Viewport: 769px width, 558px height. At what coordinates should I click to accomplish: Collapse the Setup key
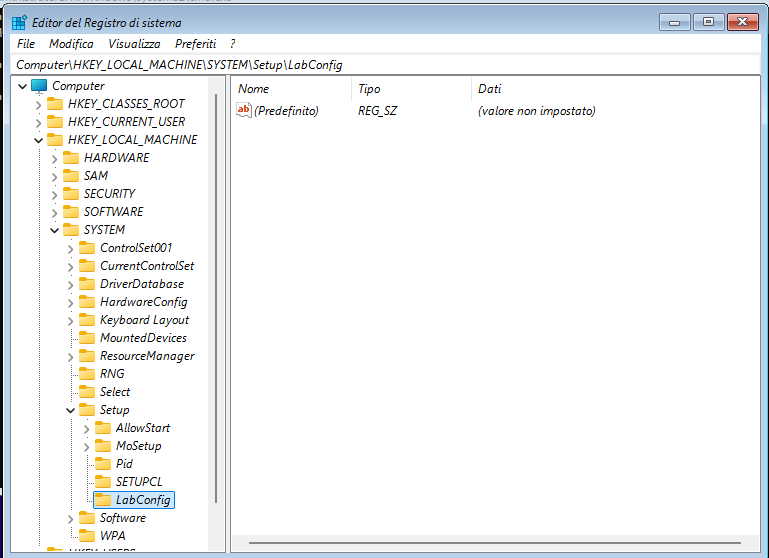pyautogui.click(x=70, y=410)
